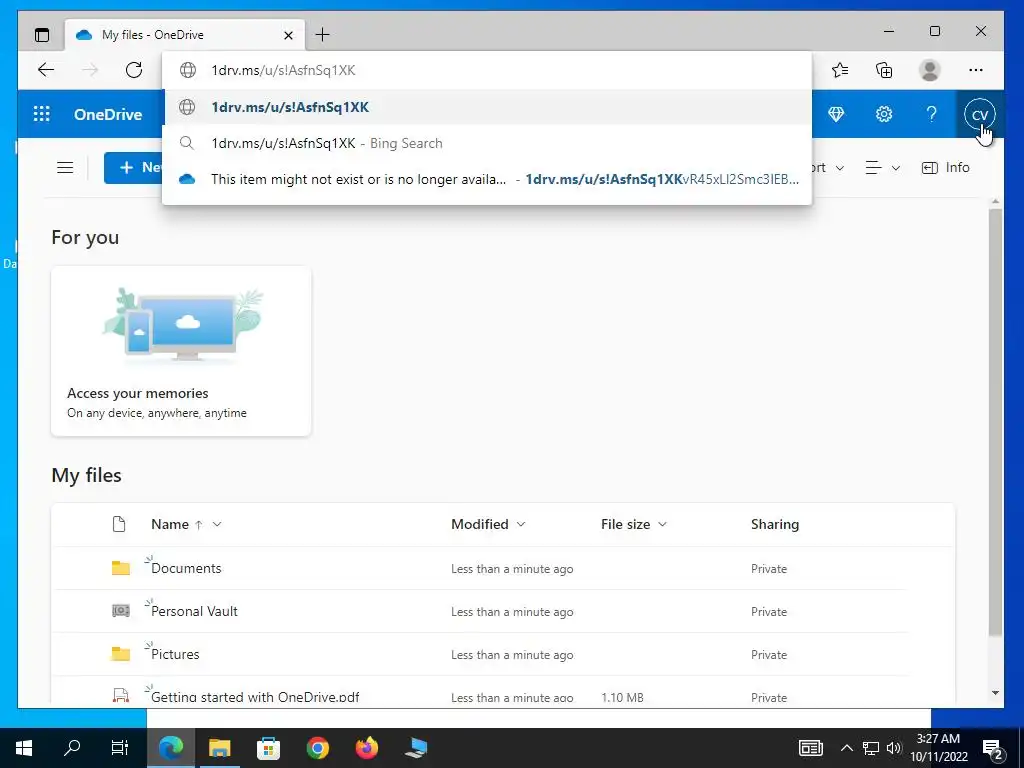Click the page vertical scrollbar
The height and width of the screenshot is (768, 1024).
[995, 422]
